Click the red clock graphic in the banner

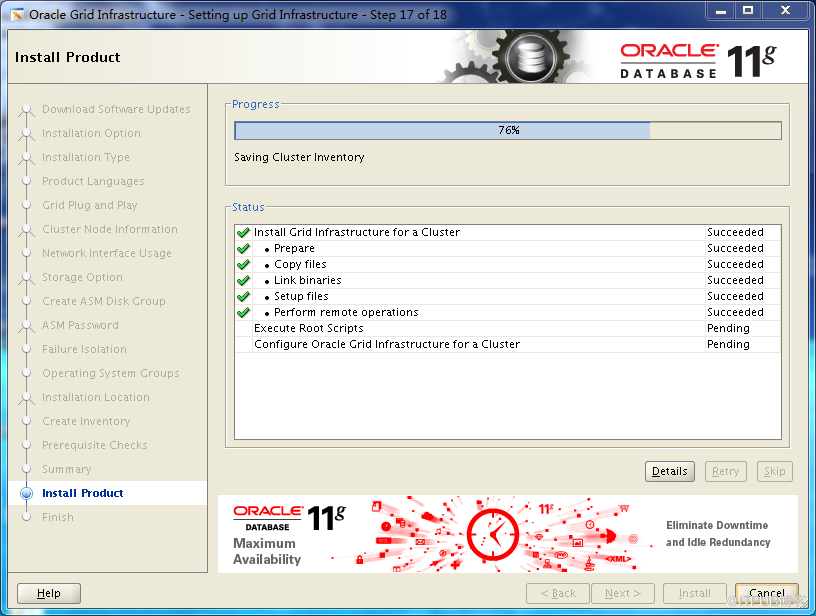tap(492, 534)
